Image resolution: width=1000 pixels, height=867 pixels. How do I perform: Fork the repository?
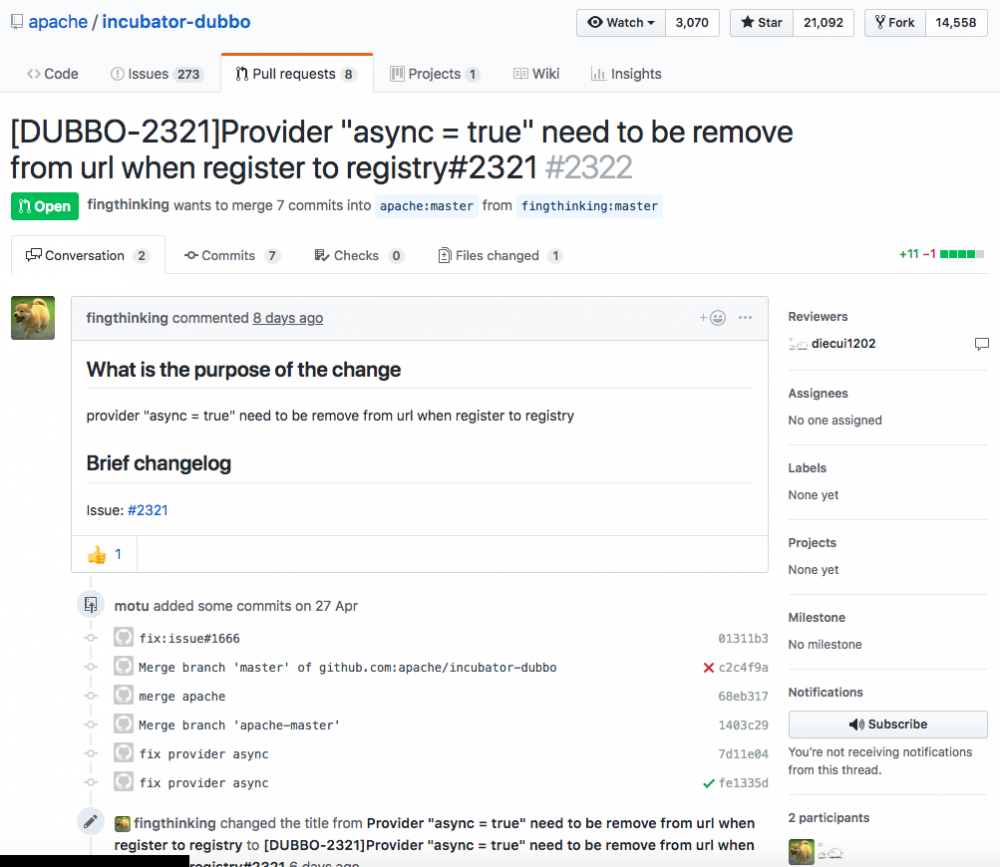point(894,22)
